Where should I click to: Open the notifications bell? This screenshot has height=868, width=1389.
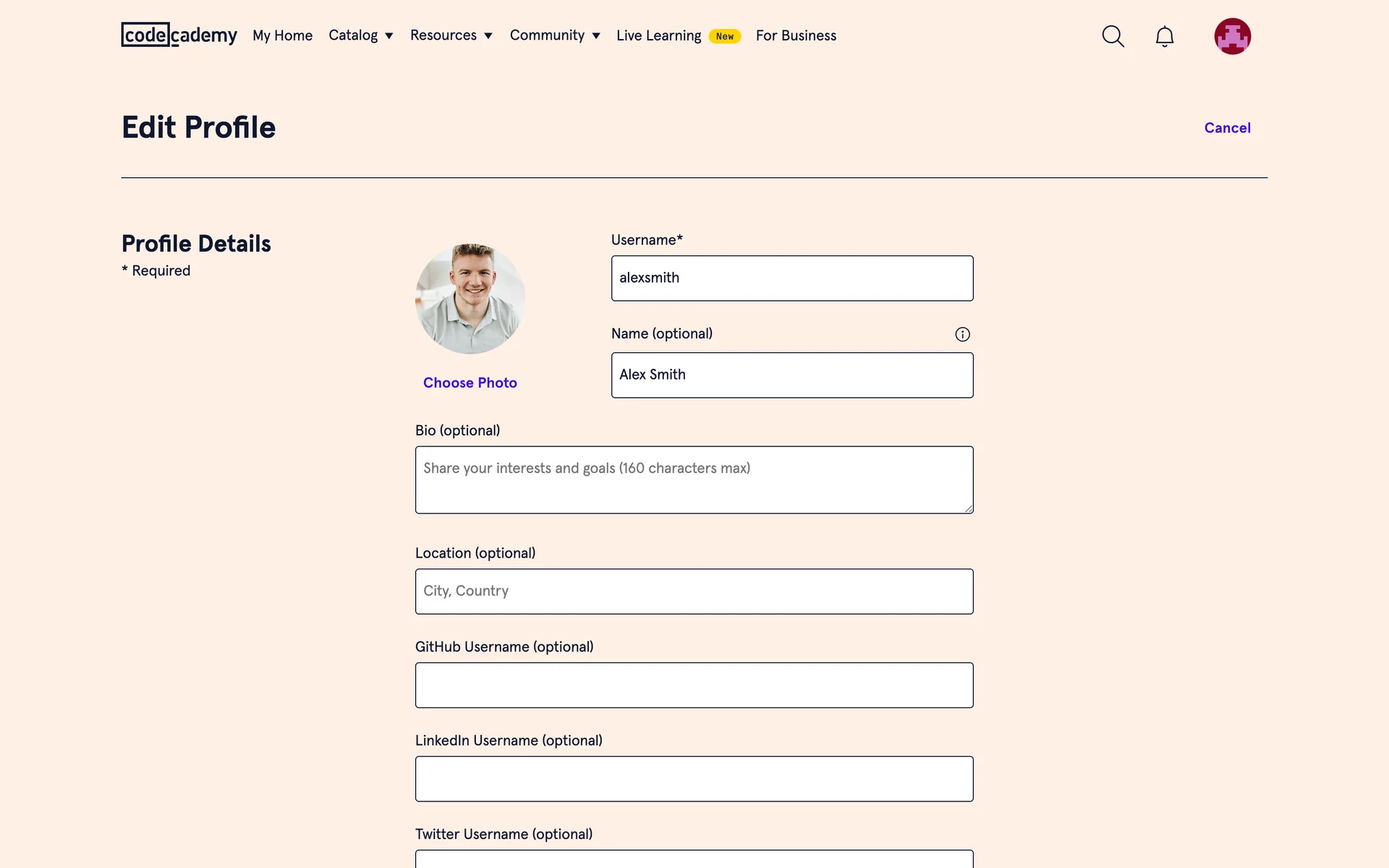tap(1164, 36)
